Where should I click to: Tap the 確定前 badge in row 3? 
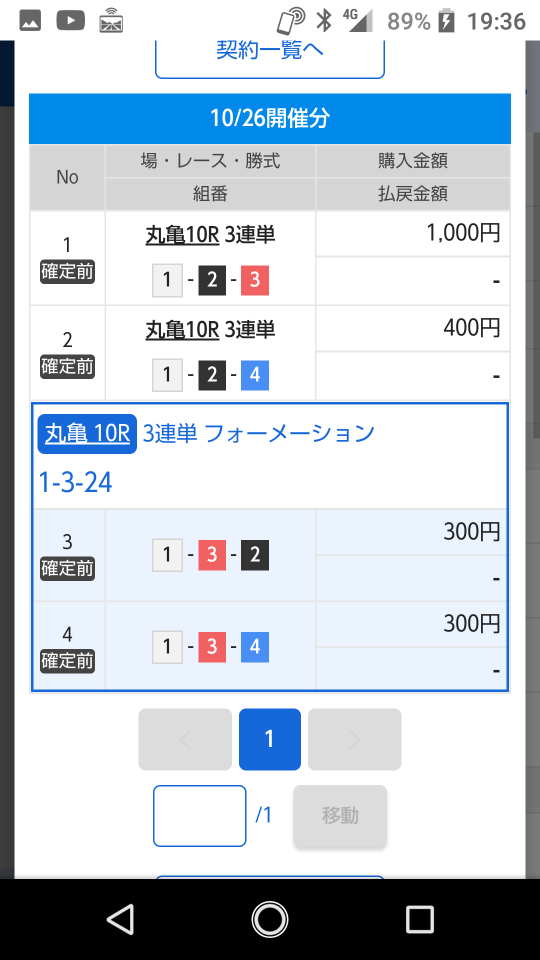(67, 569)
